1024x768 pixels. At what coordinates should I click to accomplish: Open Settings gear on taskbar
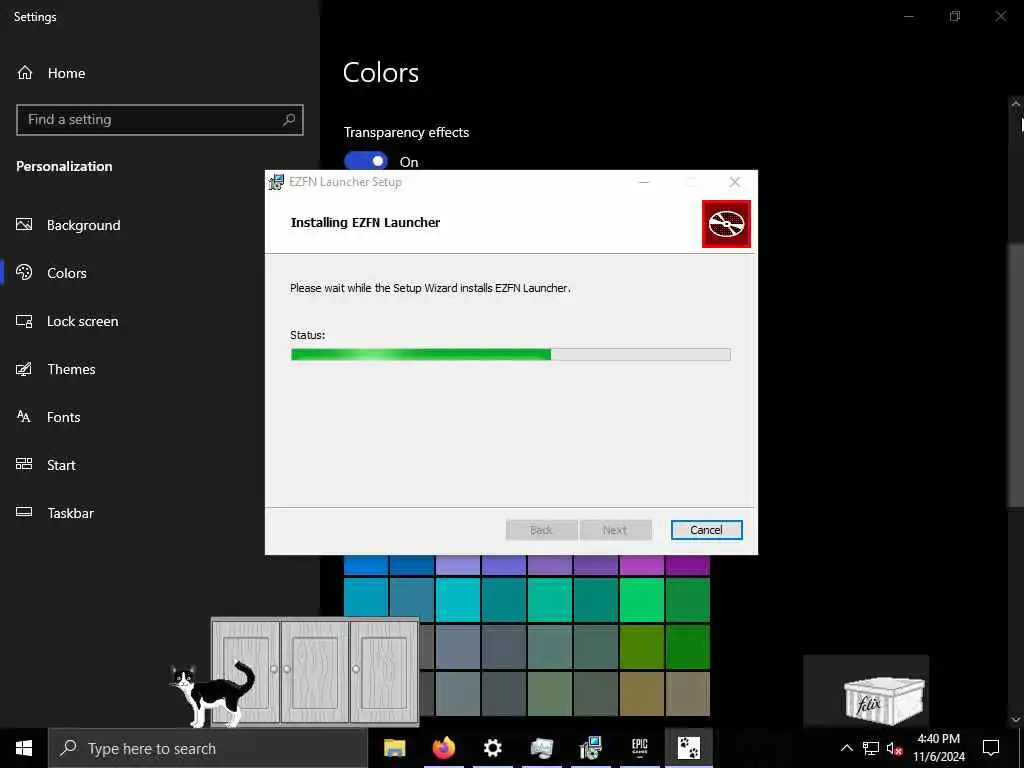[492, 748]
